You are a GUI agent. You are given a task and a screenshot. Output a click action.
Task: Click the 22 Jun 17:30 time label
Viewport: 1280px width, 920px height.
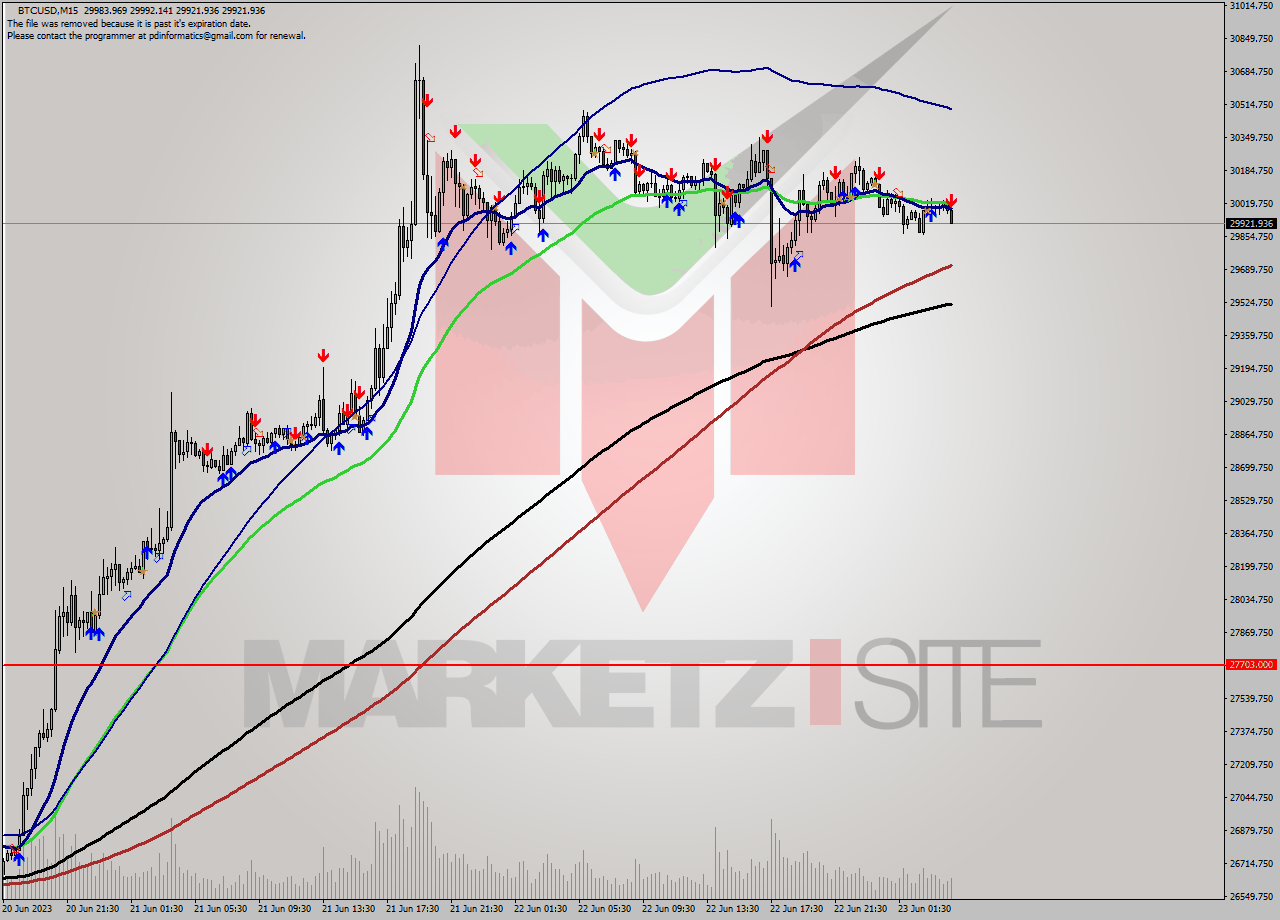pyautogui.click(x=796, y=909)
